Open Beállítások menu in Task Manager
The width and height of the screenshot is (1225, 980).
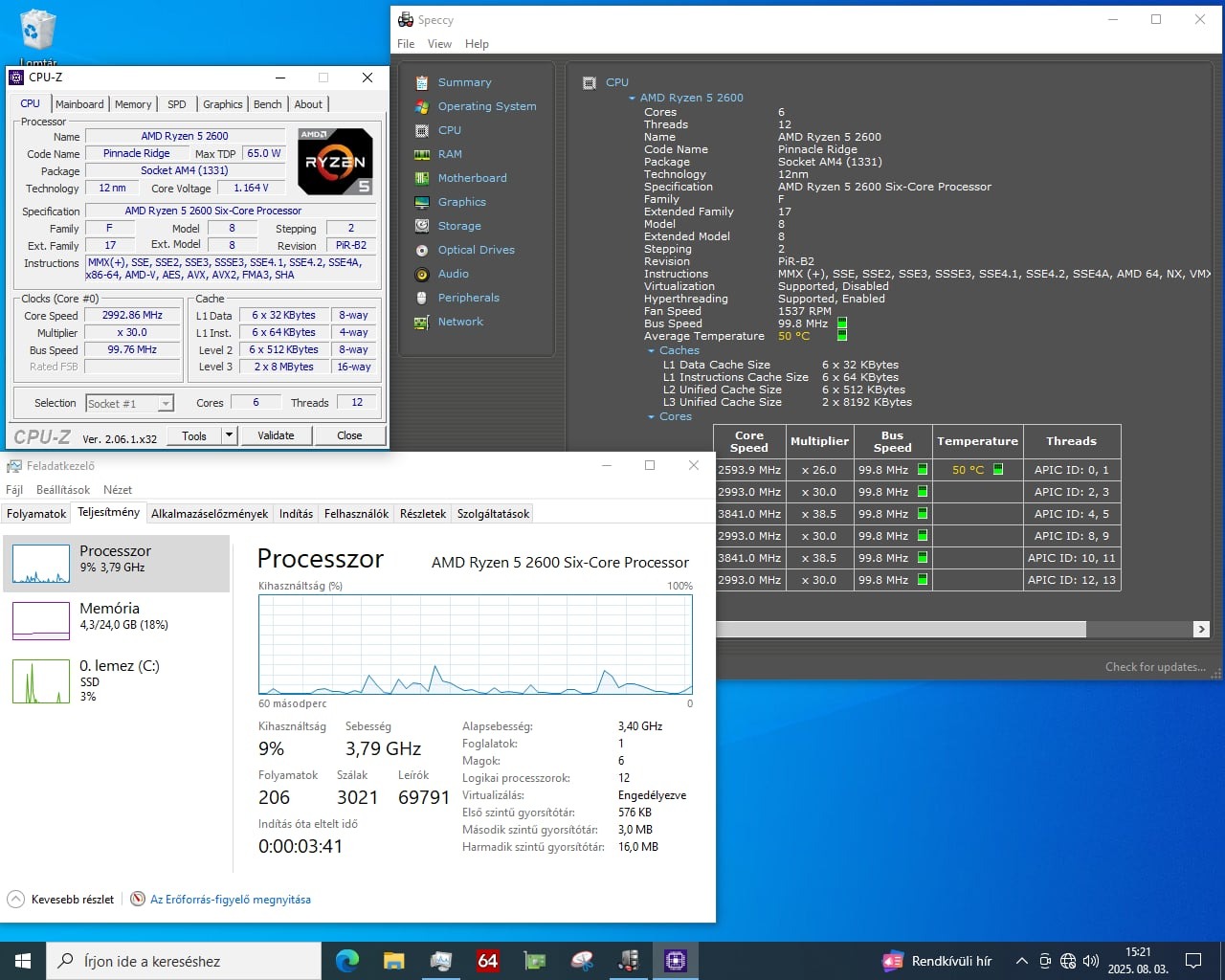(x=63, y=490)
